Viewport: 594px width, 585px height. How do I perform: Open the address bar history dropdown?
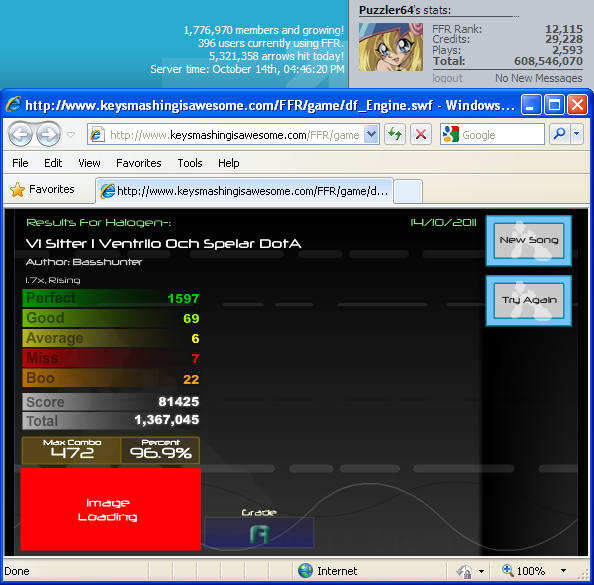pos(371,134)
